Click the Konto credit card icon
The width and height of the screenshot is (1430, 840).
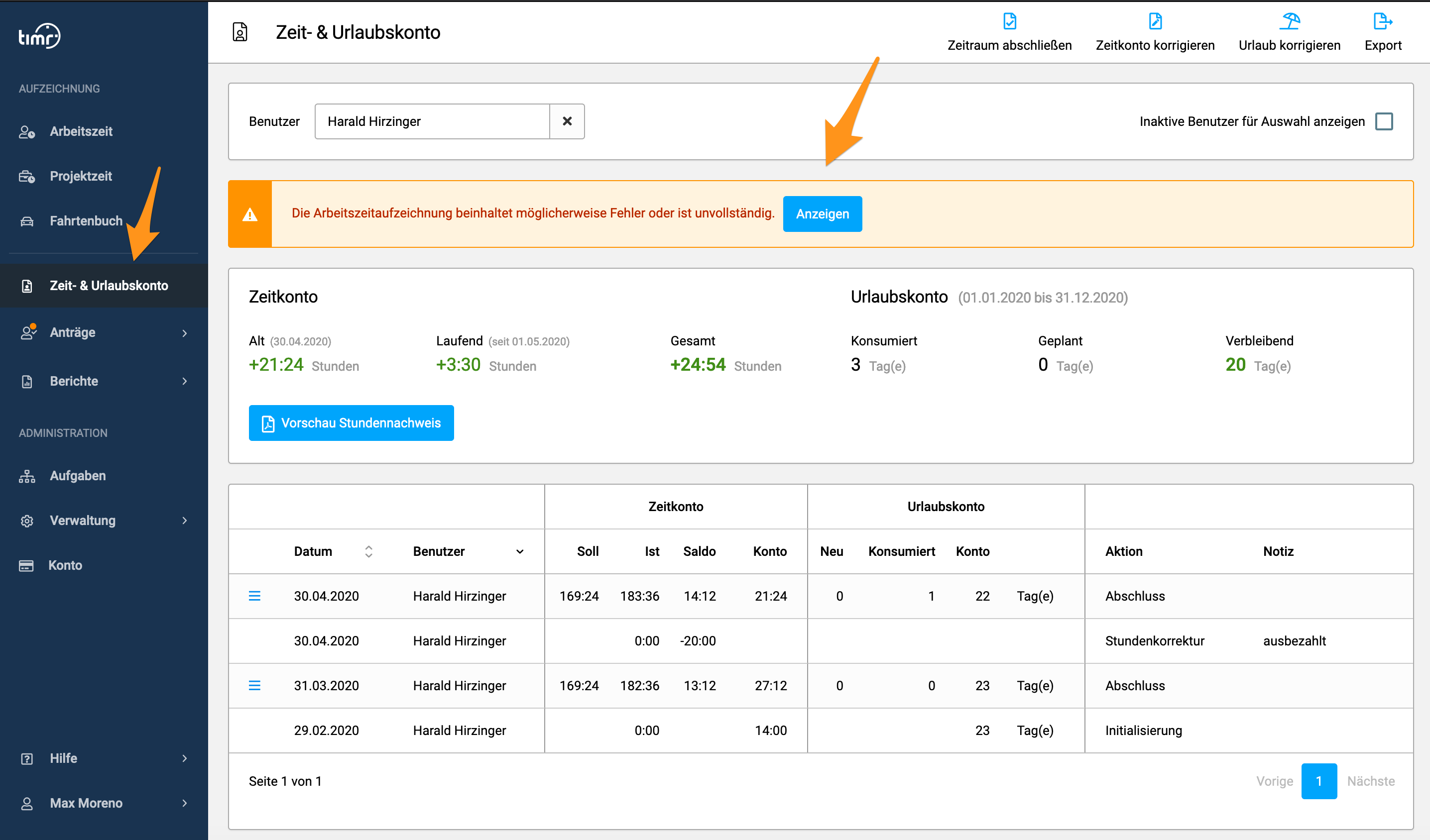click(x=26, y=565)
